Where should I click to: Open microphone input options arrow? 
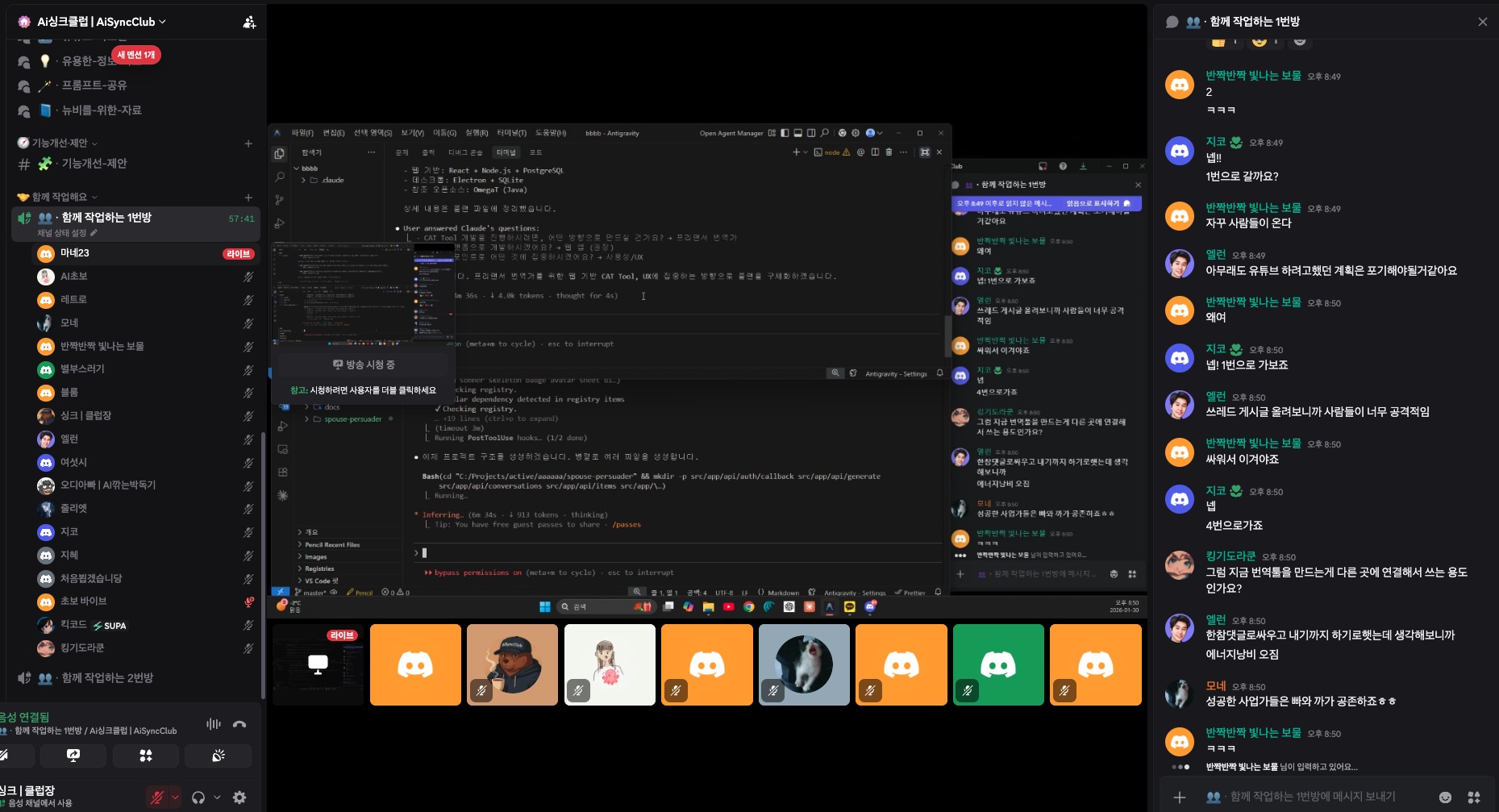point(175,797)
